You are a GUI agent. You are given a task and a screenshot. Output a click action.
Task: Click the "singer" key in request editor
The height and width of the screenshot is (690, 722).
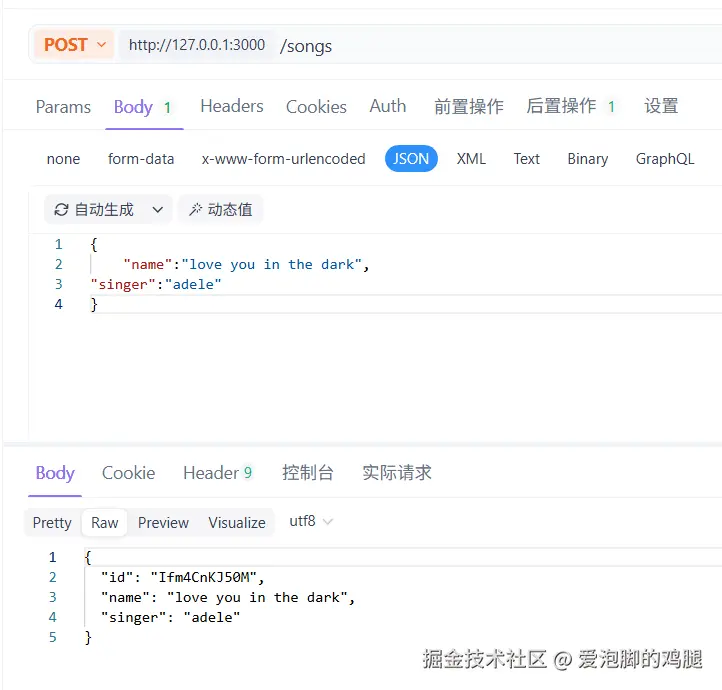coord(123,284)
